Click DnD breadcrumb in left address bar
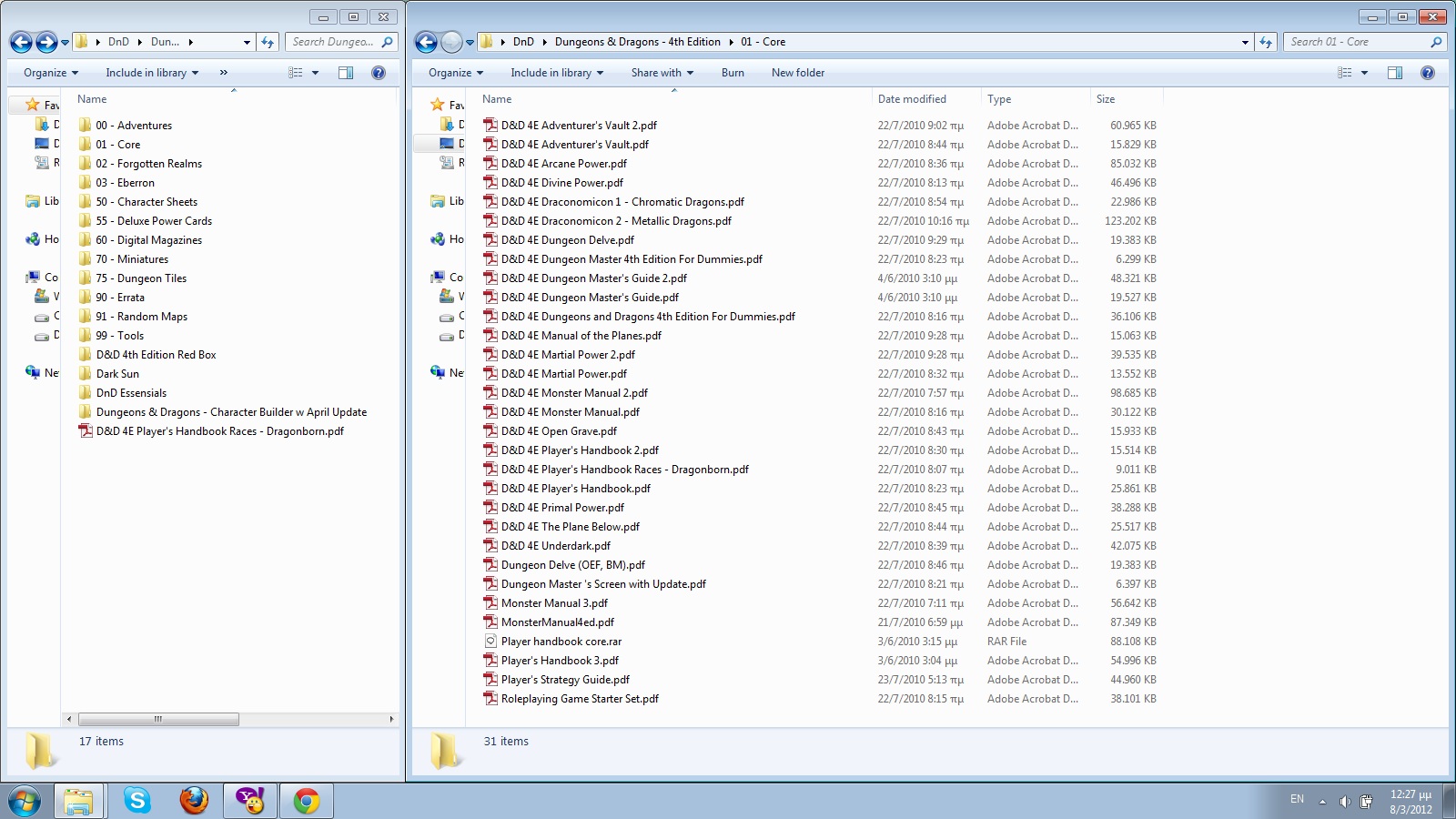 click(118, 42)
